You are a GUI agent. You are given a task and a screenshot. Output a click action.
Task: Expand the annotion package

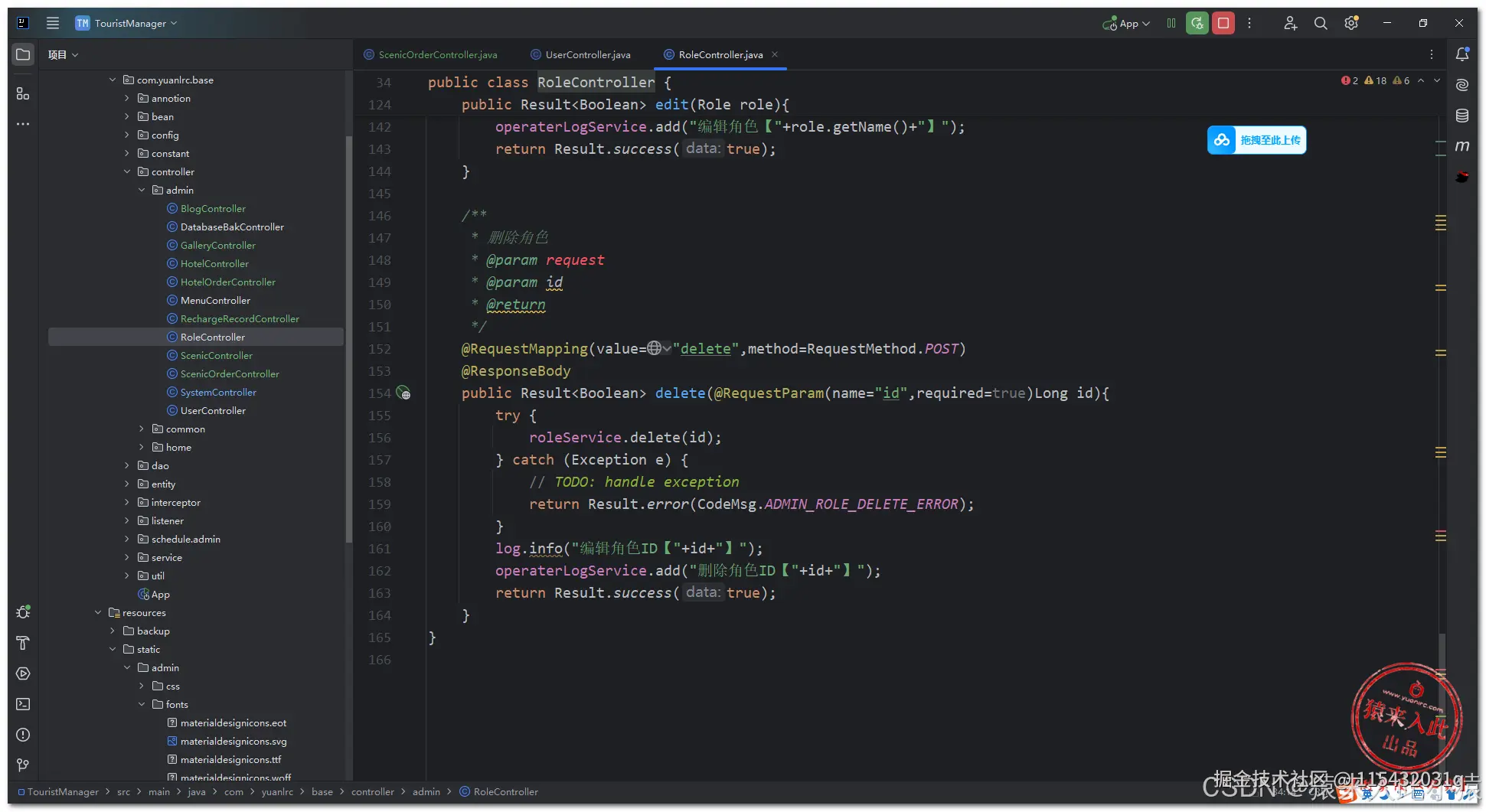click(x=127, y=98)
